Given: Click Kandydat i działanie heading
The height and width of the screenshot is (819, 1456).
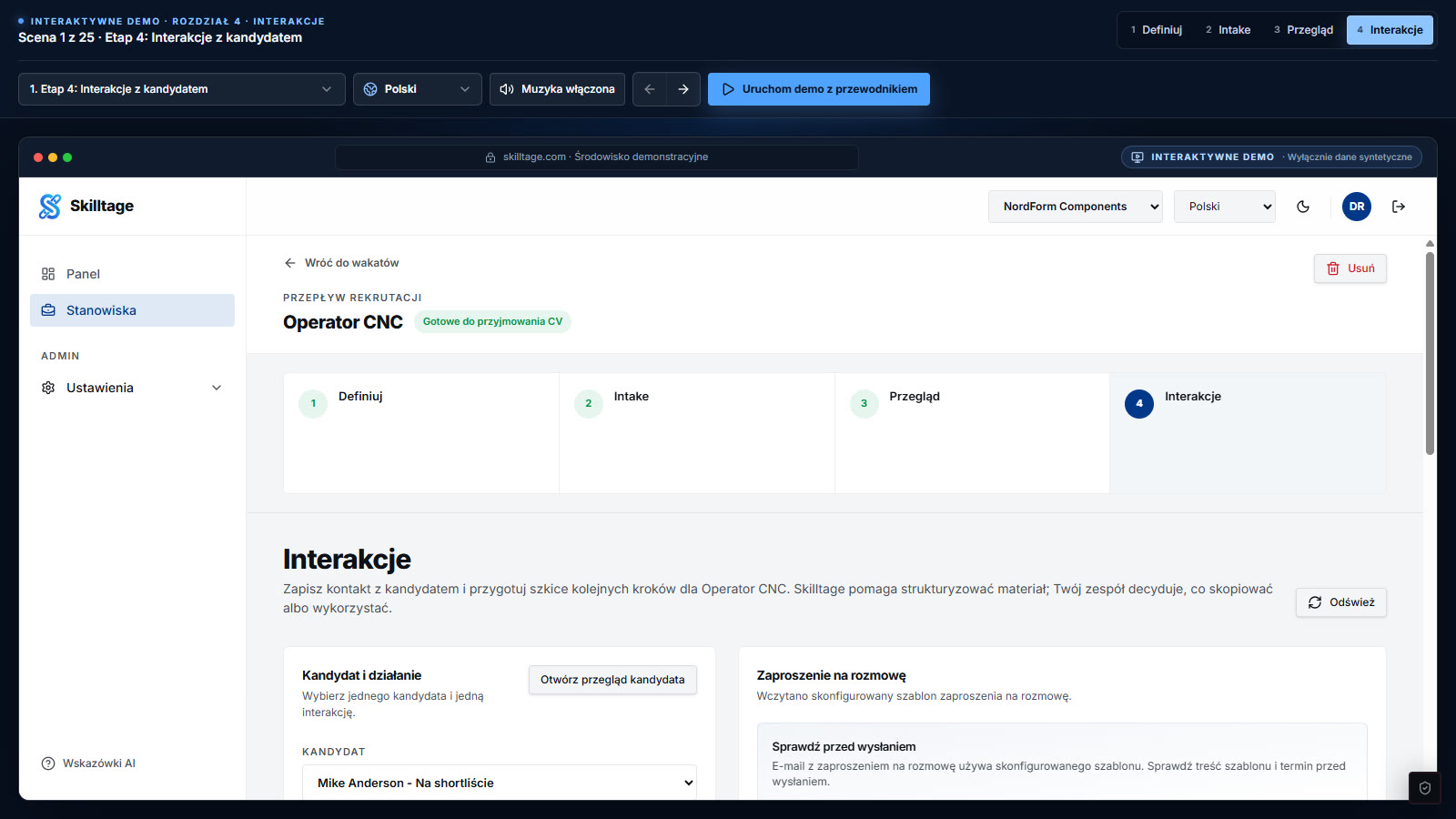Looking at the screenshot, I should [361, 675].
